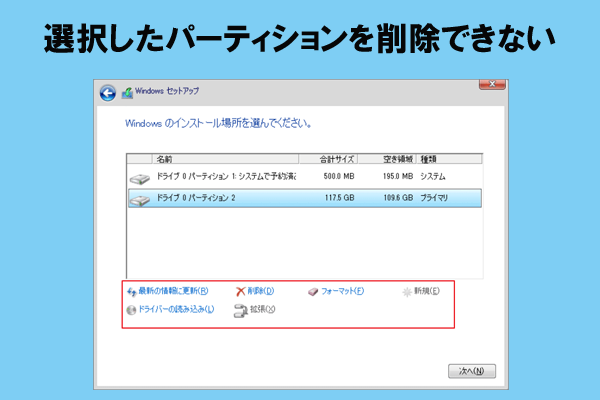Click the Windows Setup title icon
This screenshot has width=600, height=400.
tap(127, 93)
